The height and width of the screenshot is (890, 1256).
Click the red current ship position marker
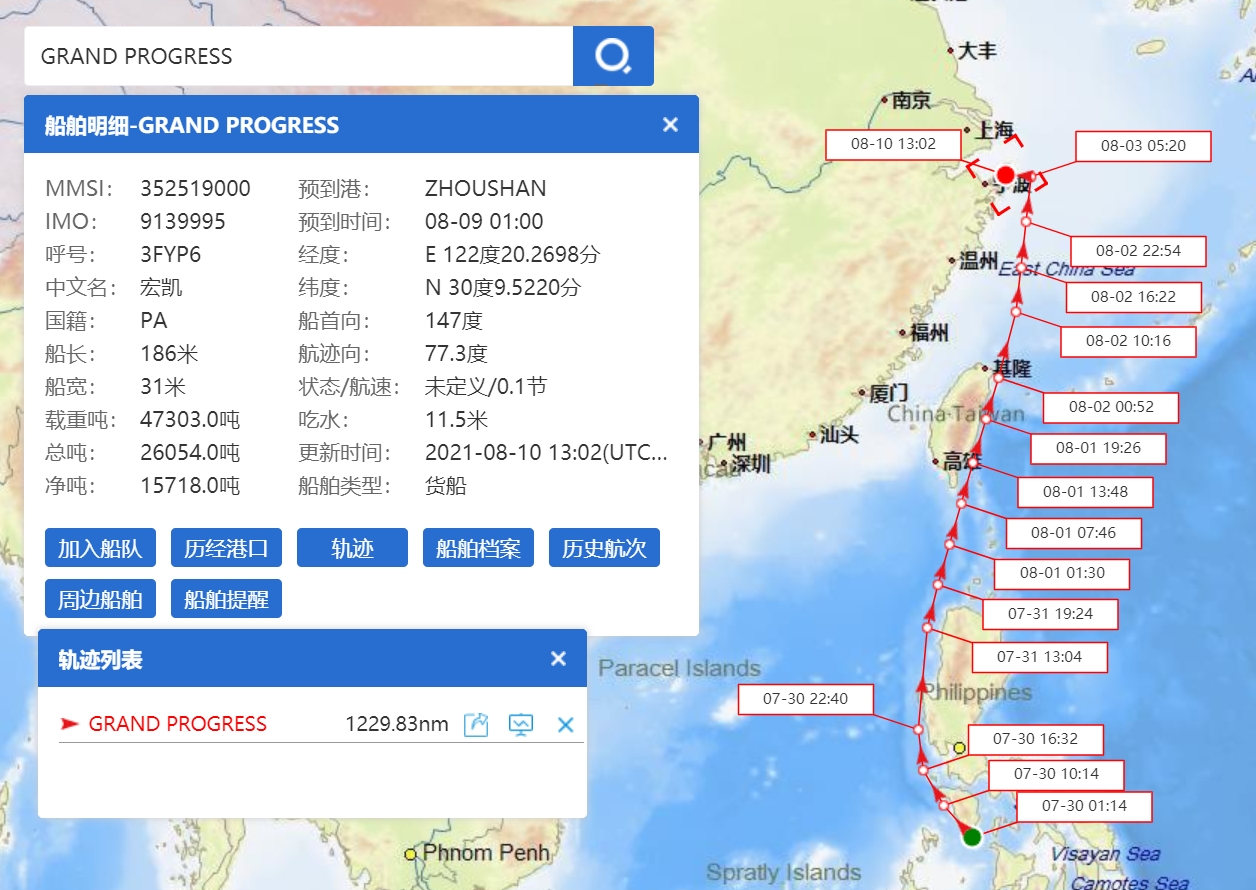(1006, 175)
